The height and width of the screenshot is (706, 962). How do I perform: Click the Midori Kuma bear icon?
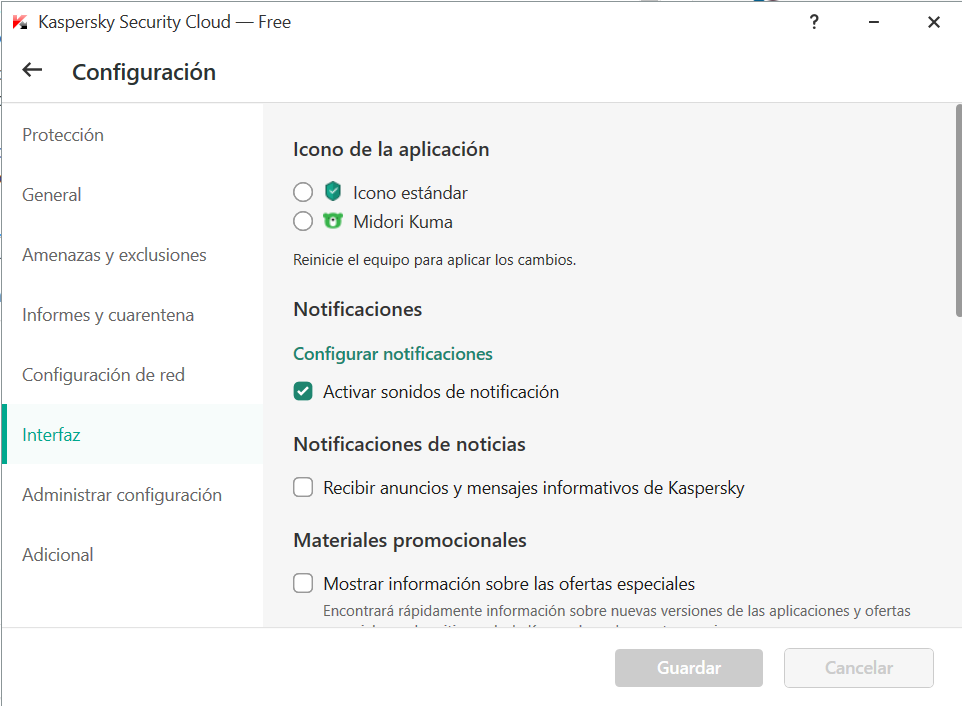coord(333,221)
